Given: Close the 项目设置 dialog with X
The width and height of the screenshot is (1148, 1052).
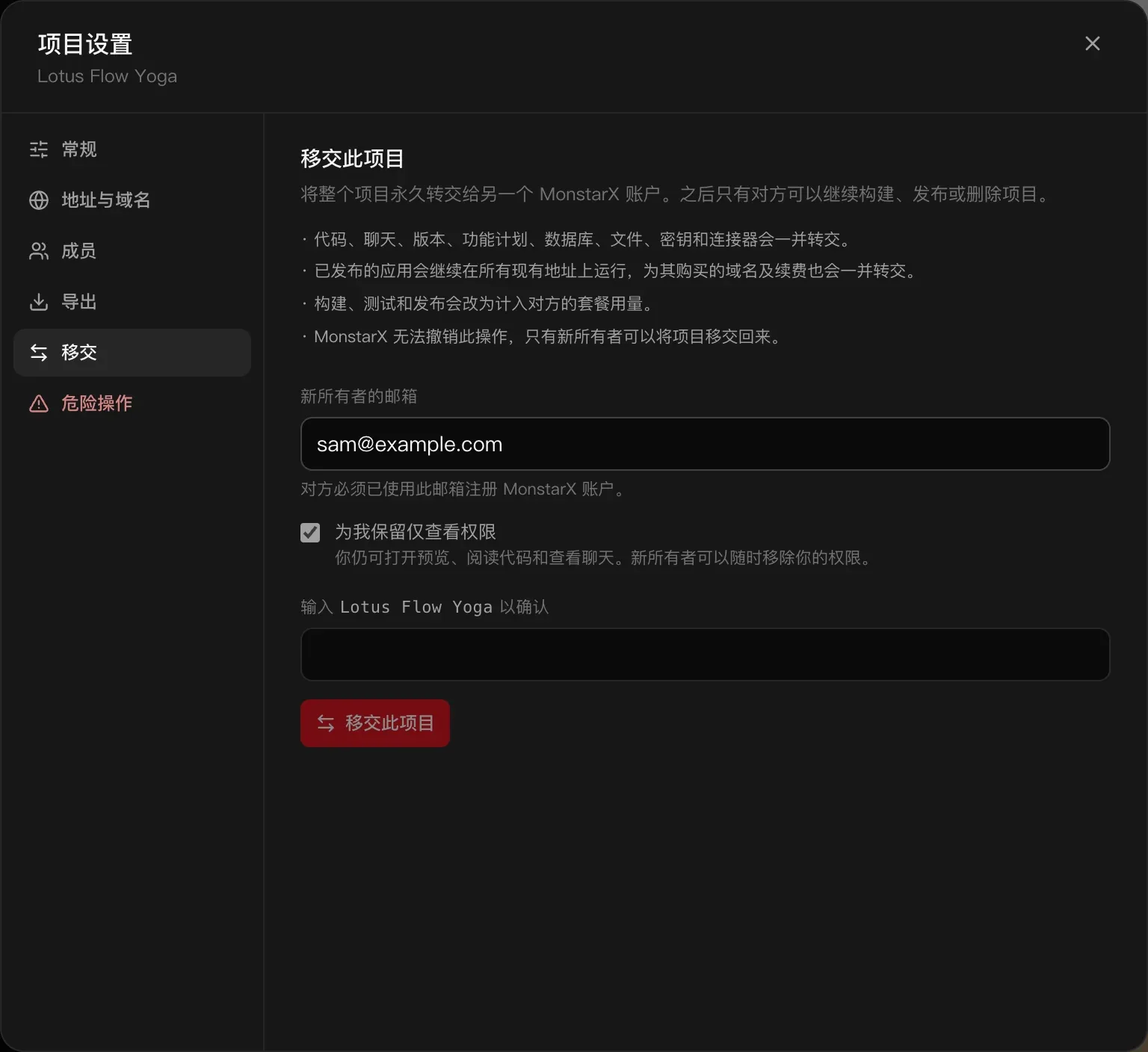Looking at the screenshot, I should (x=1092, y=43).
